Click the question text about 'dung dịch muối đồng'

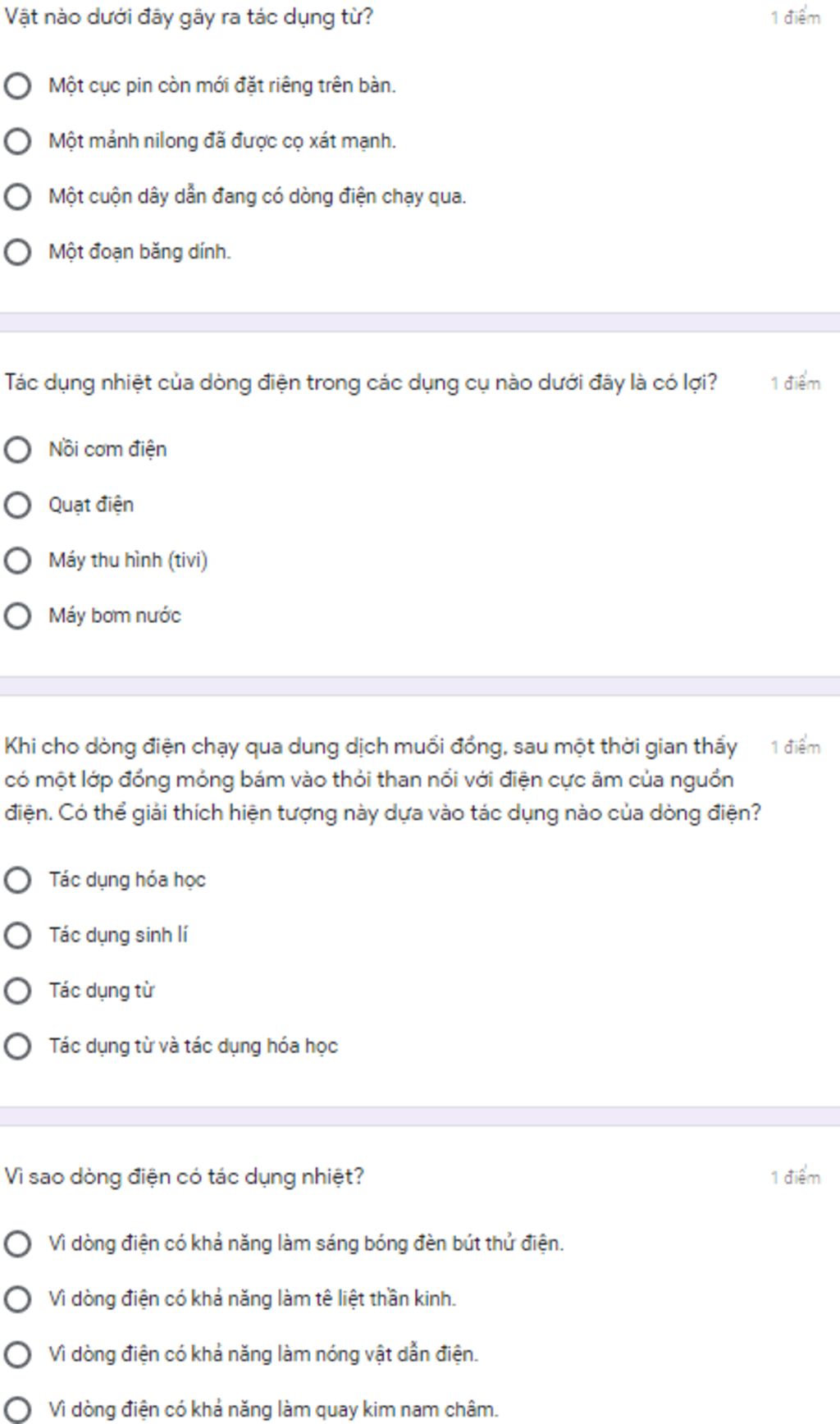[382, 780]
